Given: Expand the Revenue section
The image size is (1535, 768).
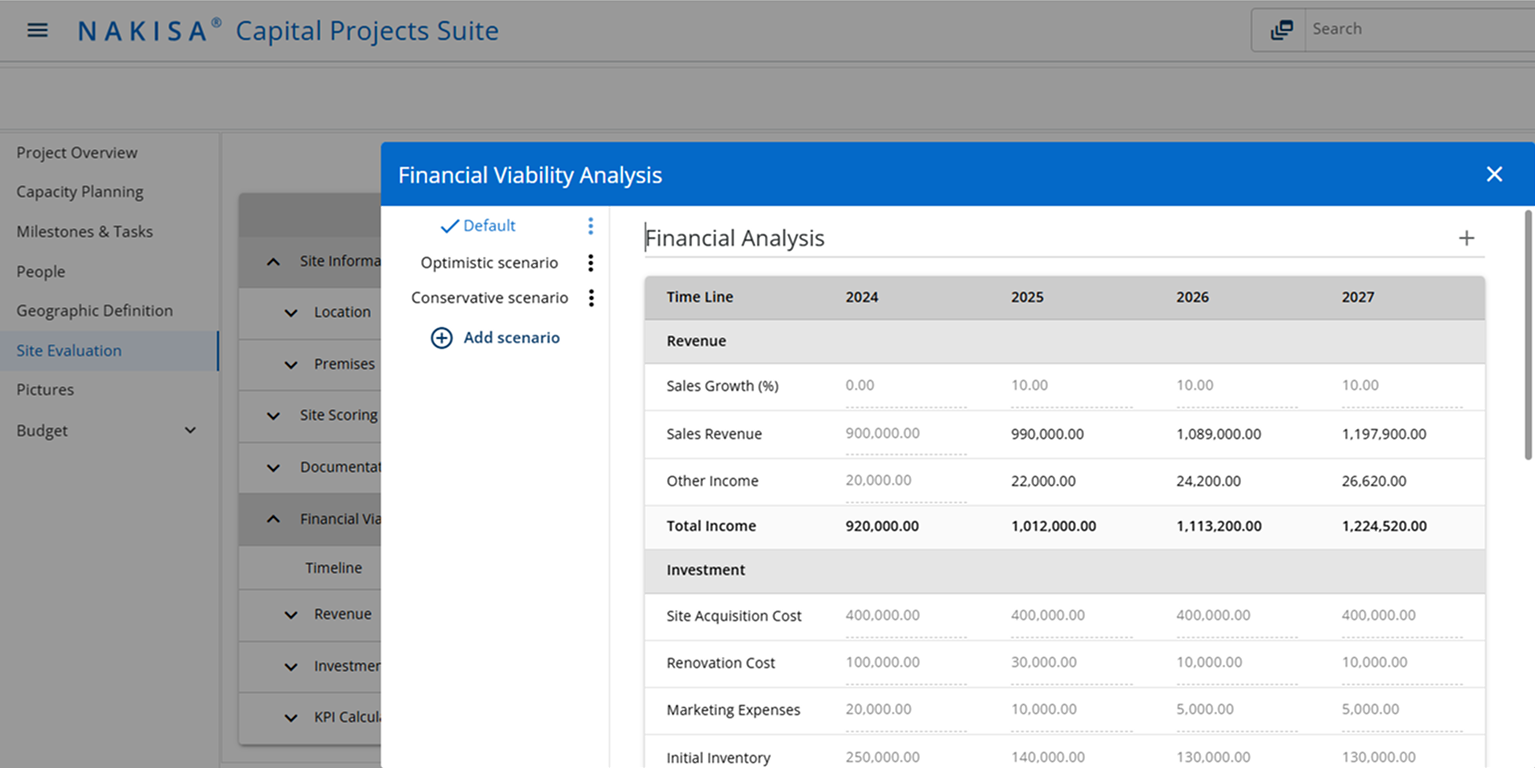Looking at the screenshot, I should coord(291,616).
